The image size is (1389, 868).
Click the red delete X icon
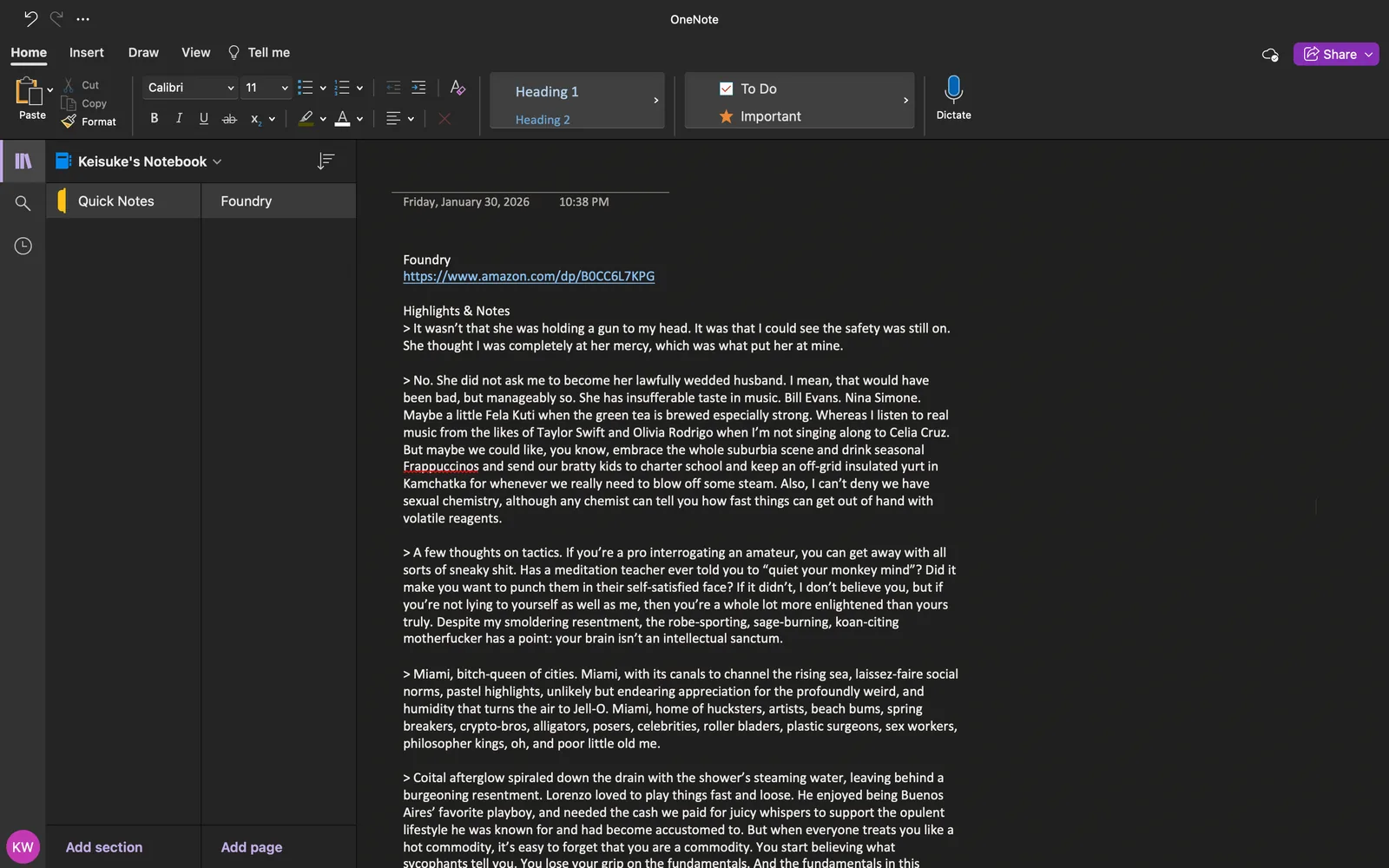click(x=444, y=119)
